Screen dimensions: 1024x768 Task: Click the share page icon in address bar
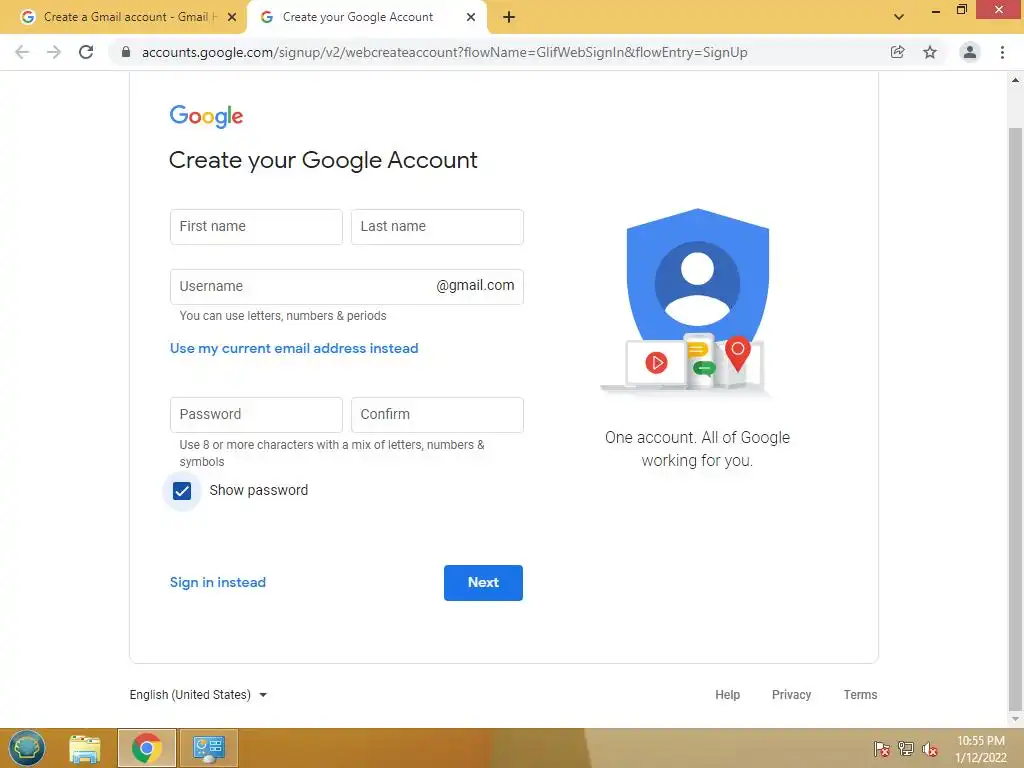pyautogui.click(x=897, y=52)
